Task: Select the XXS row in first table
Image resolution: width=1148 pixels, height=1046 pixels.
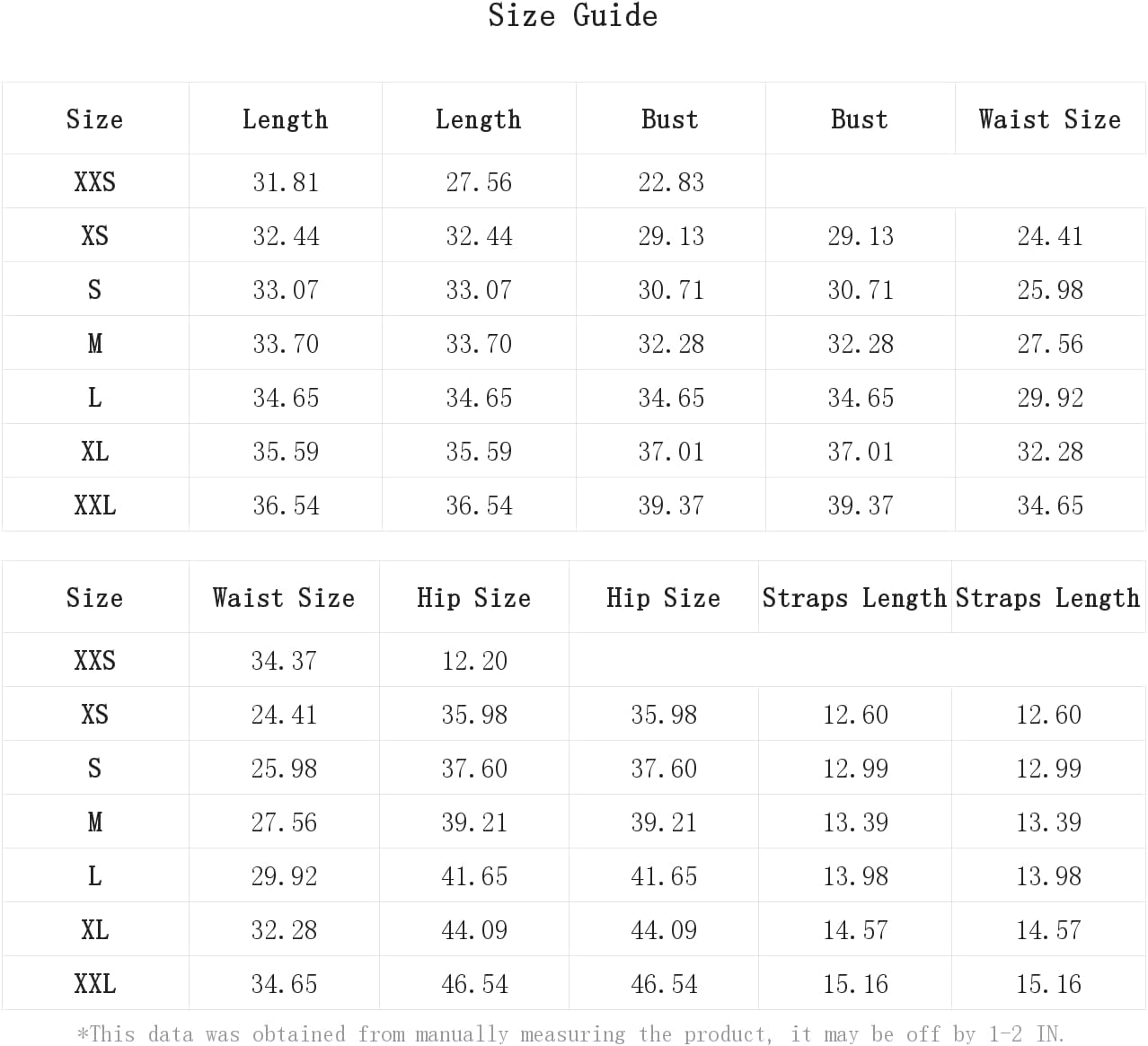Action: tap(574, 181)
